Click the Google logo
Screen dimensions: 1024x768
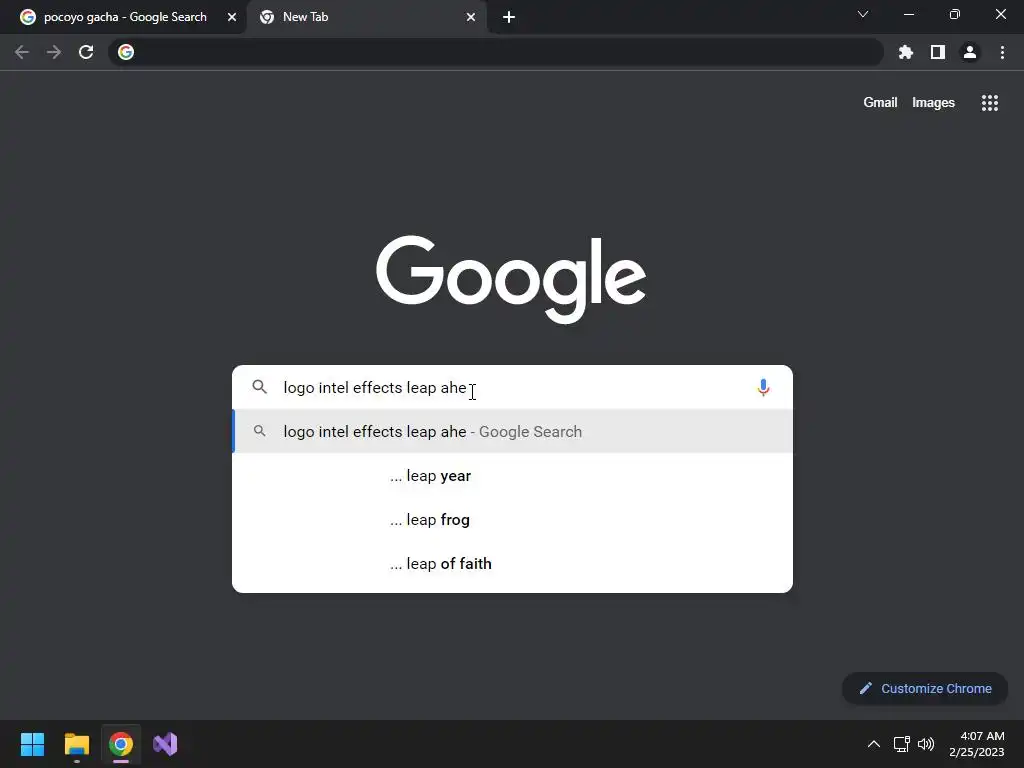pyautogui.click(x=511, y=279)
